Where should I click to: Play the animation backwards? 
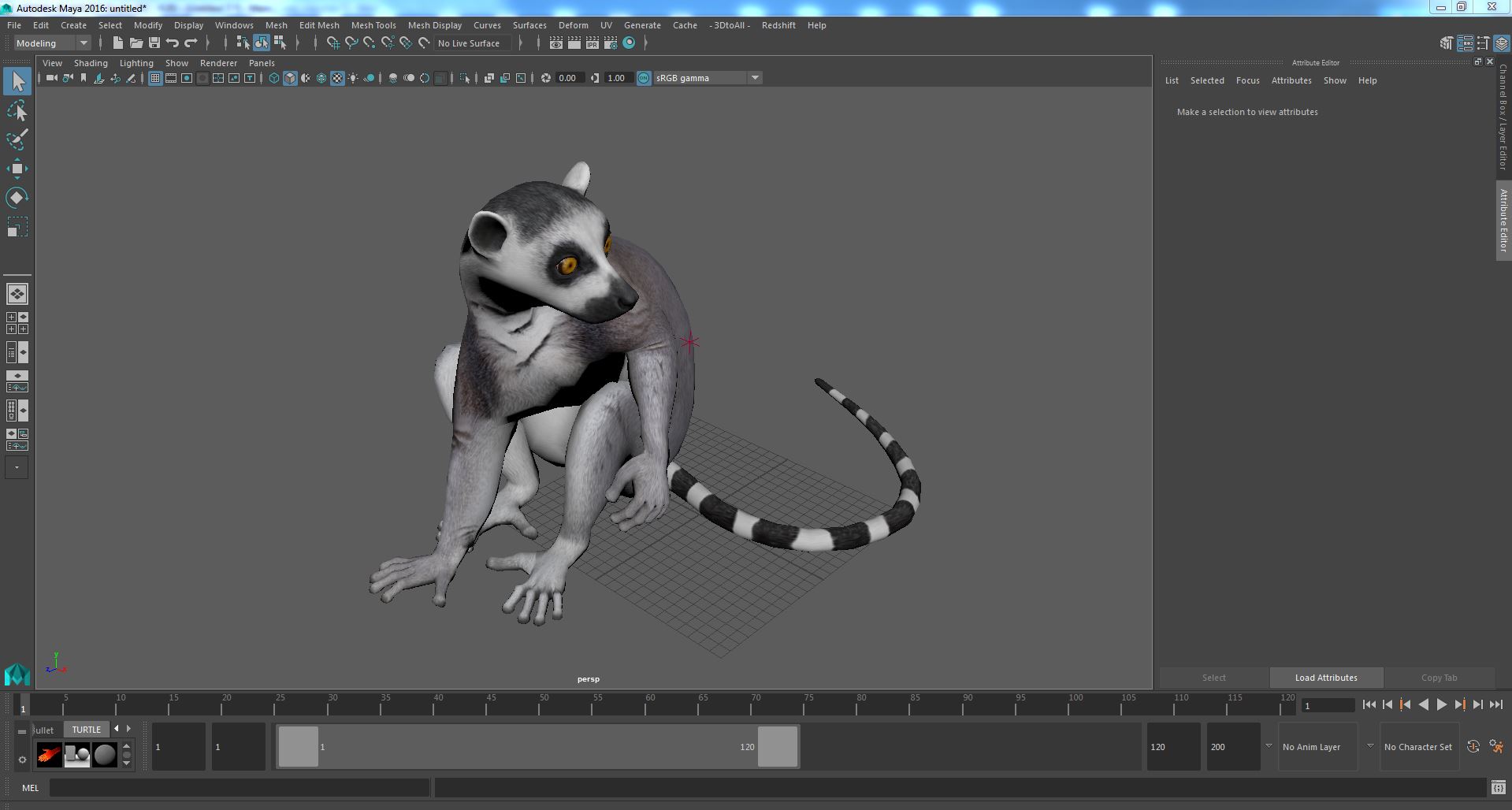pyautogui.click(x=1423, y=705)
